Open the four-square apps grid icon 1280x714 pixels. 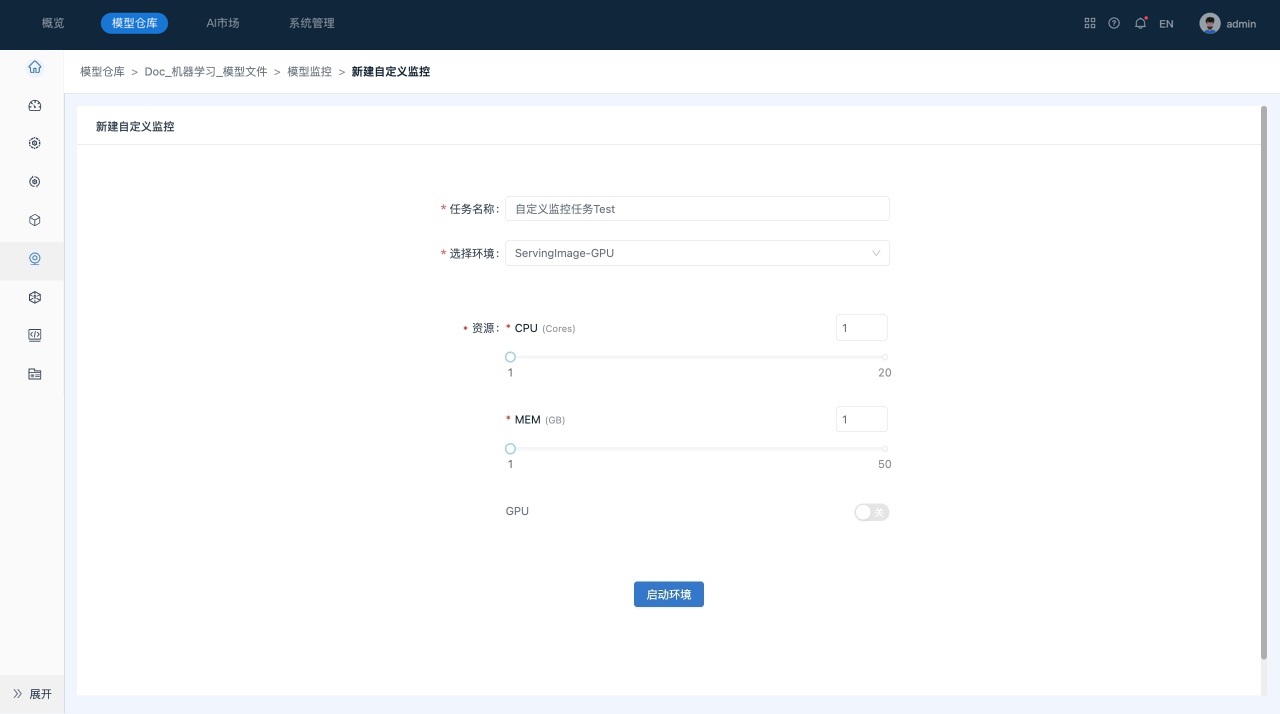click(1090, 23)
